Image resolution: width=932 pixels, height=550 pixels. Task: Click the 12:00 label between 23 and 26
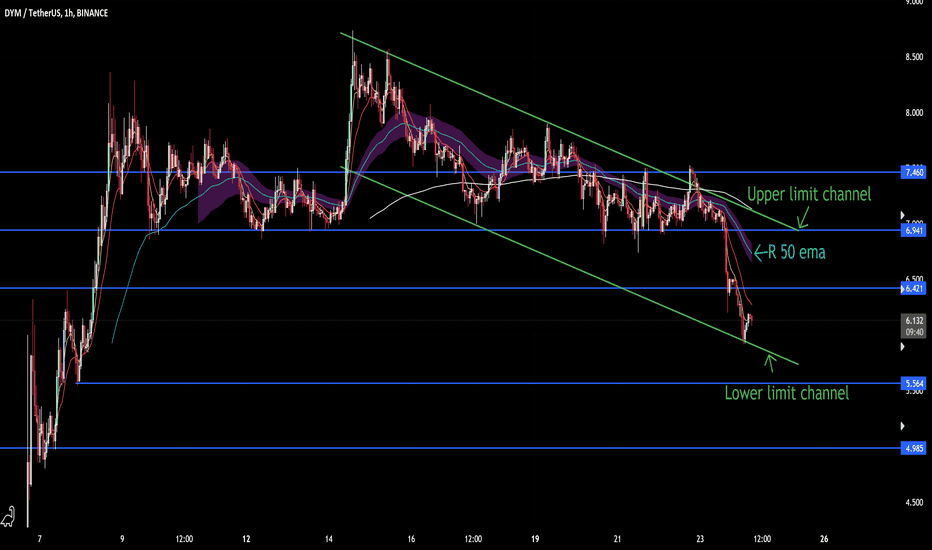pyautogui.click(x=762, y=539)
